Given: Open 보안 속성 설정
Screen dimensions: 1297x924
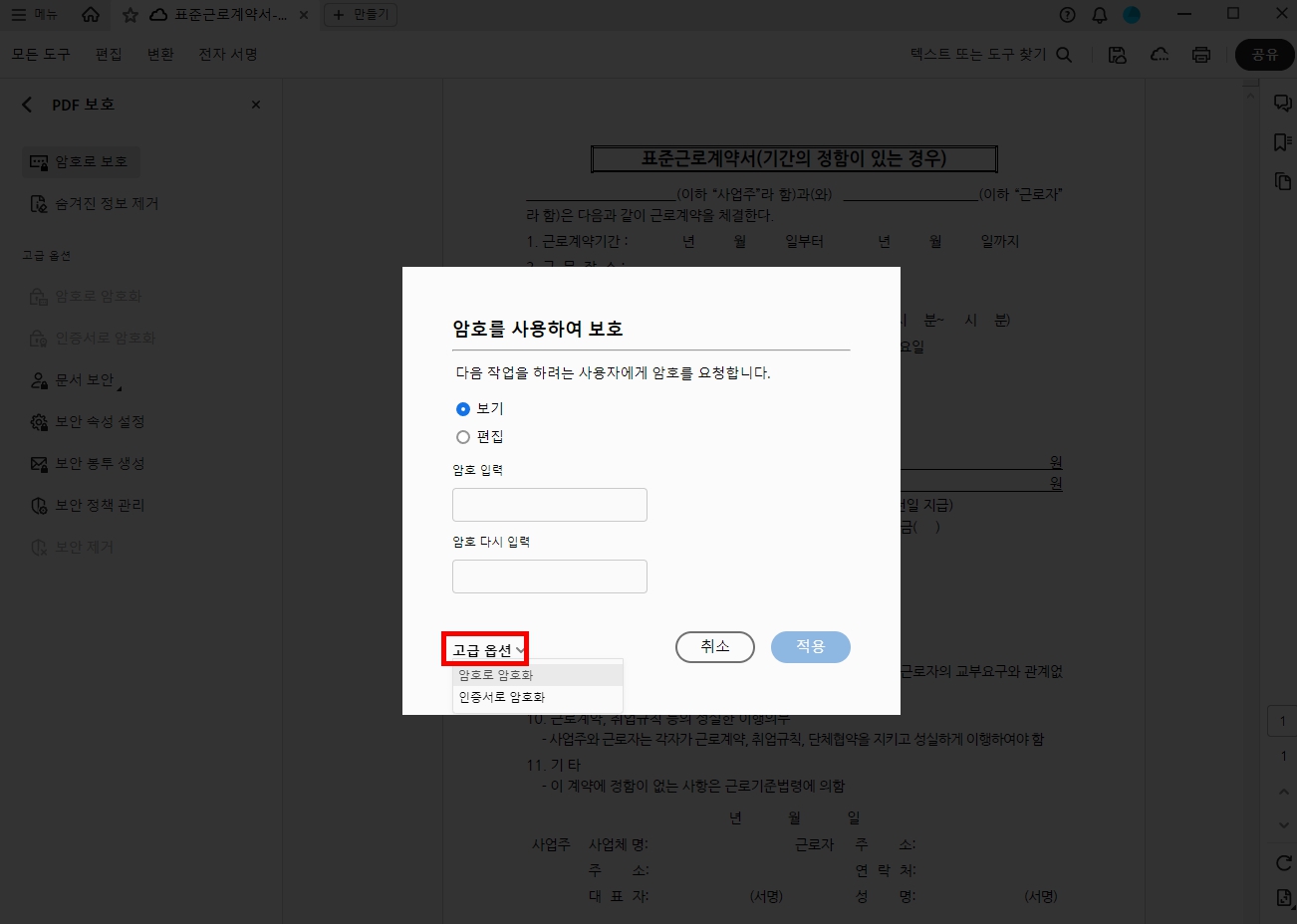Looking at the screenshot, I should 88,422.
